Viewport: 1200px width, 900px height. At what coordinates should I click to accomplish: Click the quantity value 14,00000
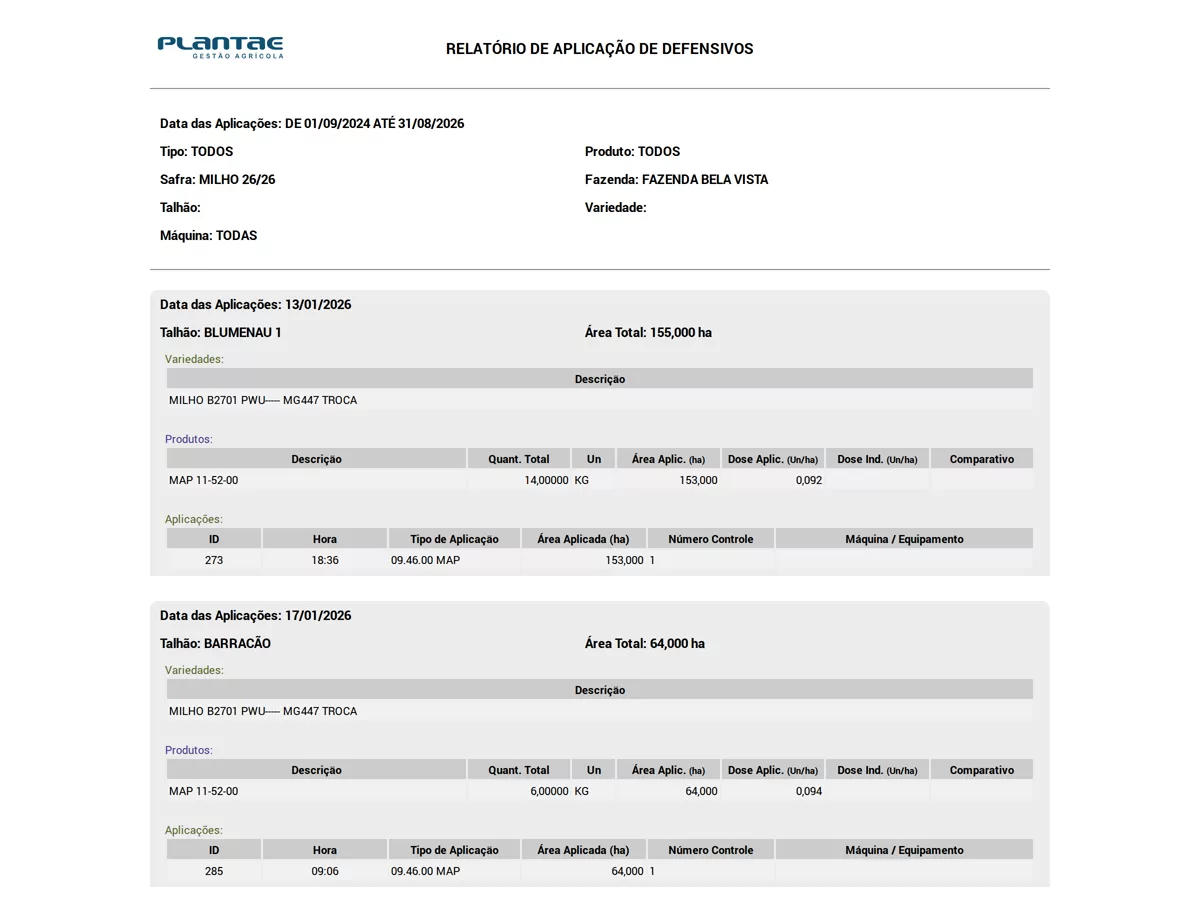(546, 480)
